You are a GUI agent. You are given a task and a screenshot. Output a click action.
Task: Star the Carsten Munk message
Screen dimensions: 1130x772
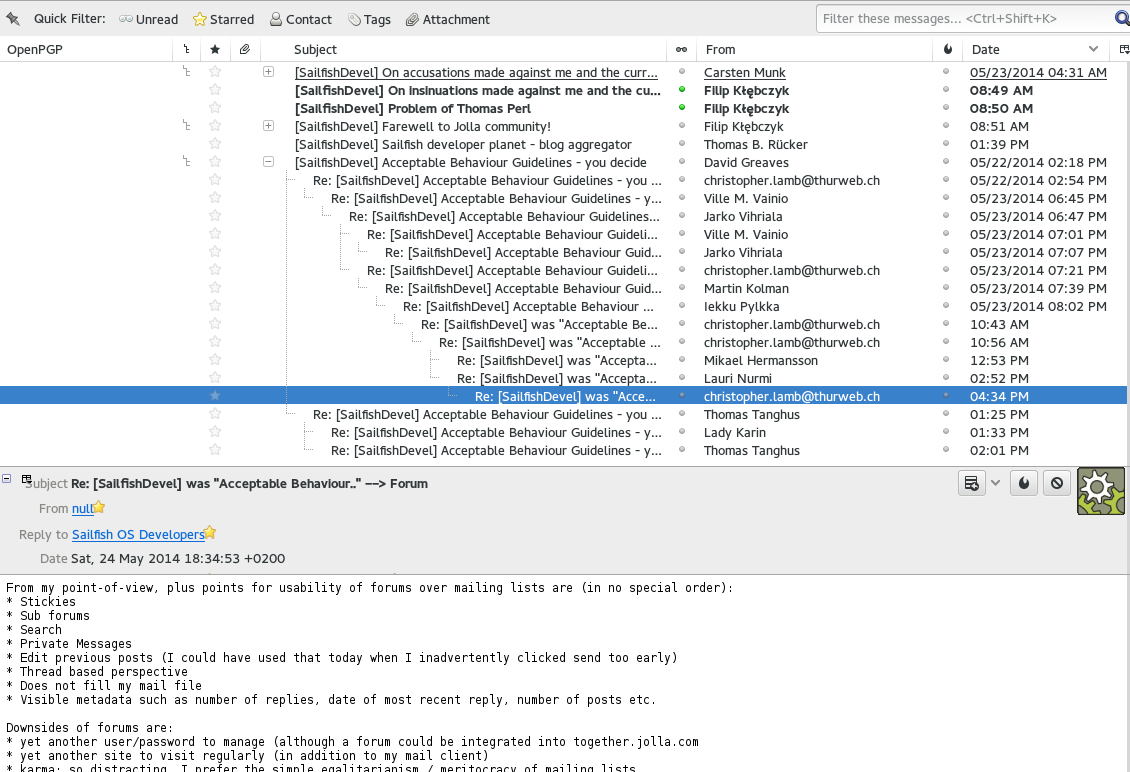coord(214,72)
